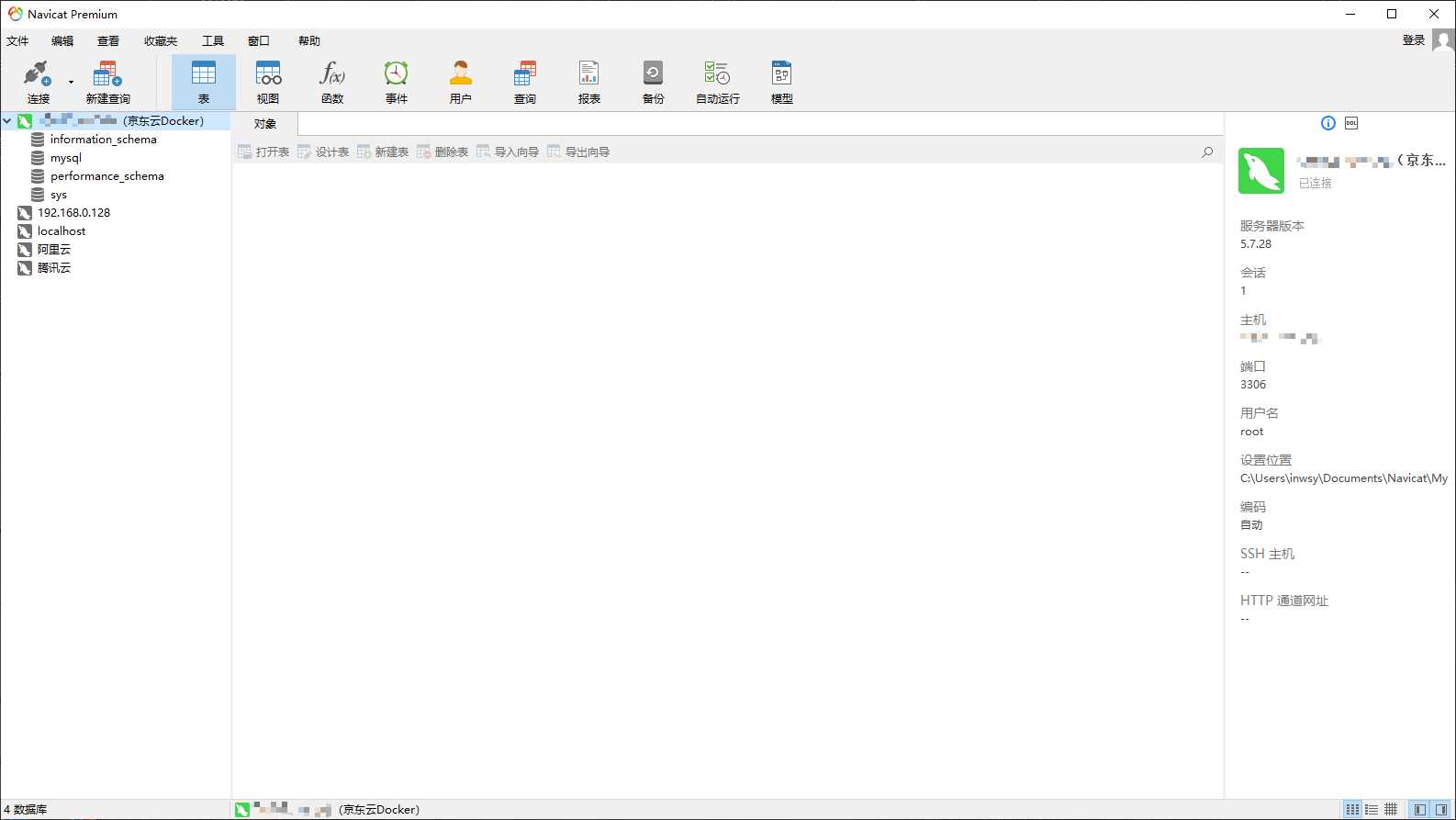Open the 窗口 menu
1456x820 pixels.
click(x=259, y=40)
